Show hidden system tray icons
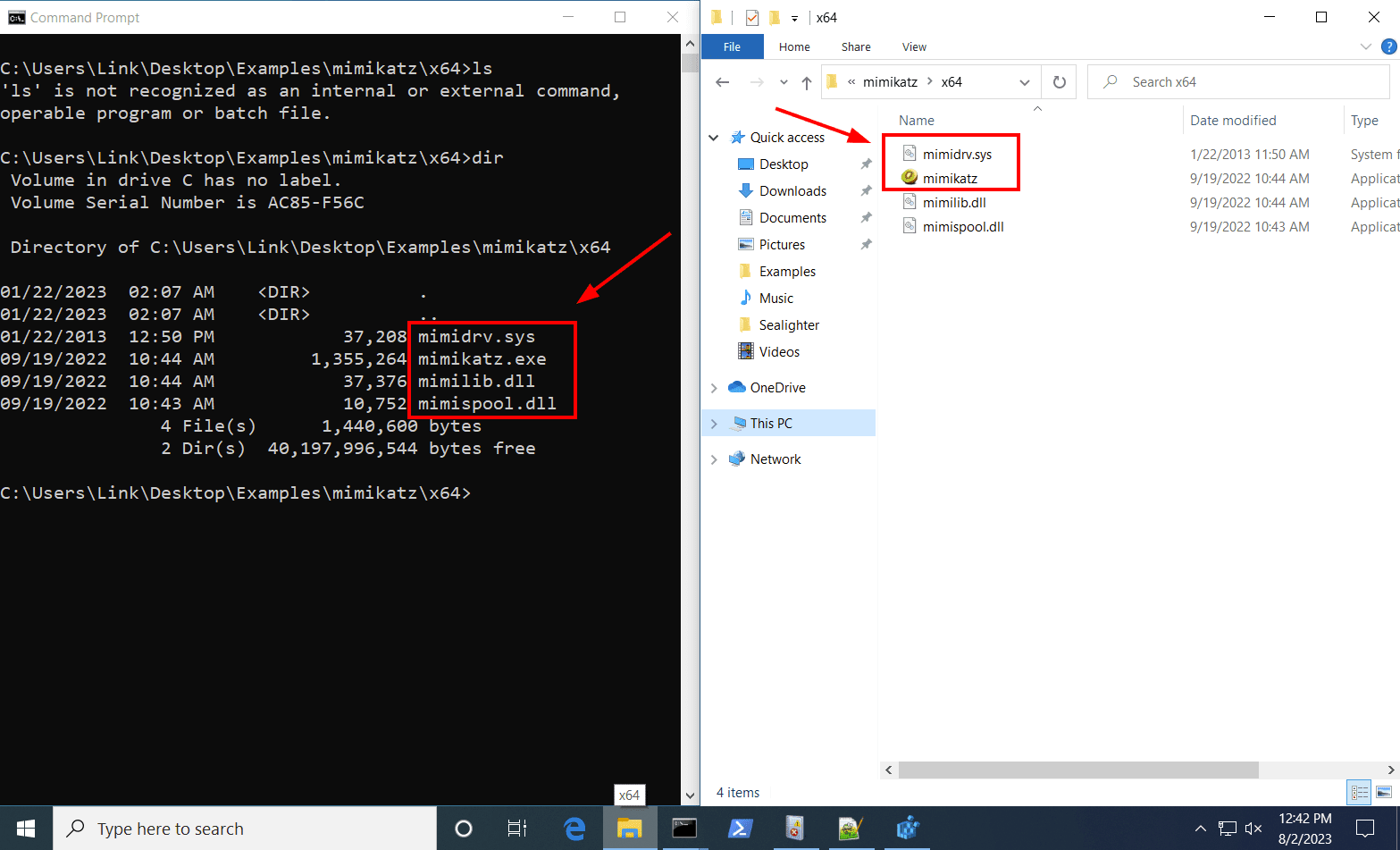The height and width of the screenshot is (850, 1400). [x=1200, y=829]
